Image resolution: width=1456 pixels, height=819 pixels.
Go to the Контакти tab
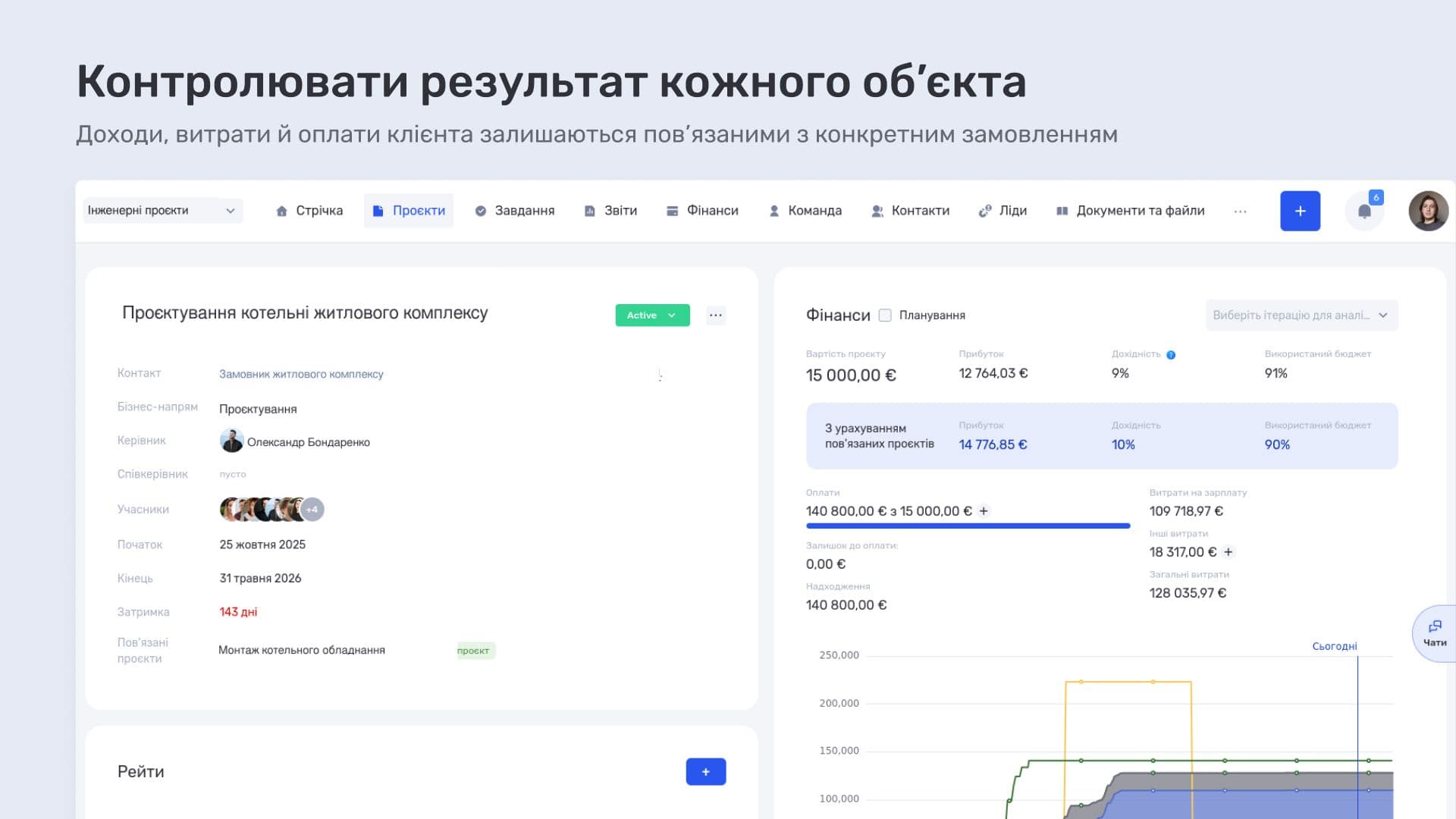(911, 211)
